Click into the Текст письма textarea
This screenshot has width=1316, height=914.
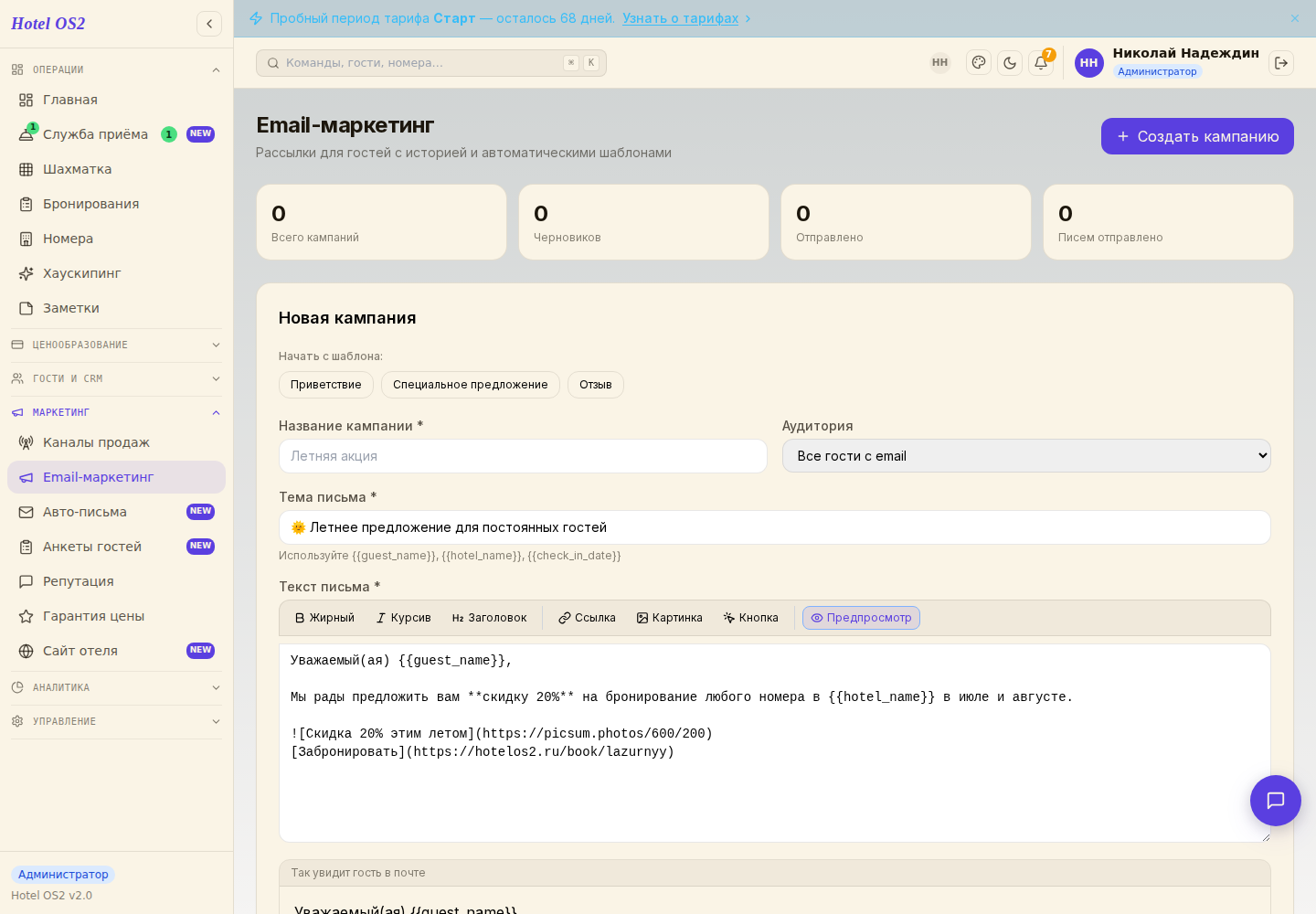775,743
